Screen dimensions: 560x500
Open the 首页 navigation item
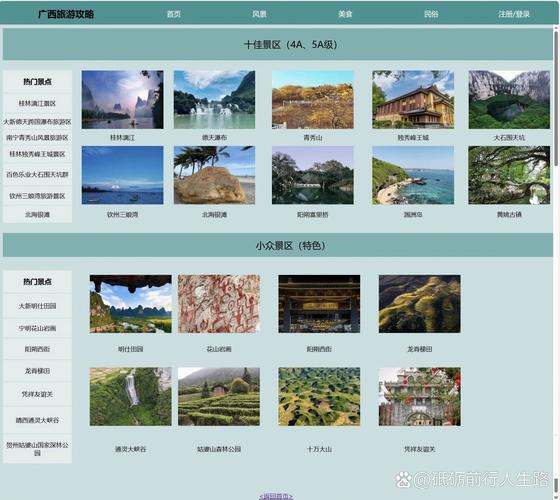(174, 14)
